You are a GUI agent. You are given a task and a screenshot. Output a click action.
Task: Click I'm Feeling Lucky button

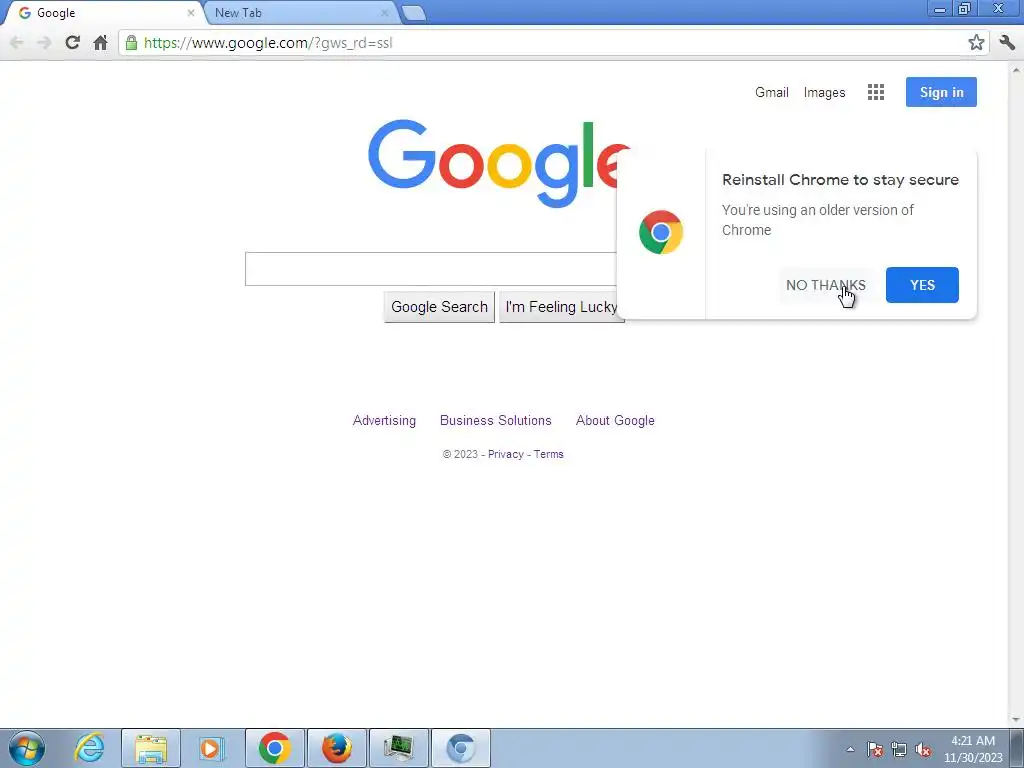(562, 307)
